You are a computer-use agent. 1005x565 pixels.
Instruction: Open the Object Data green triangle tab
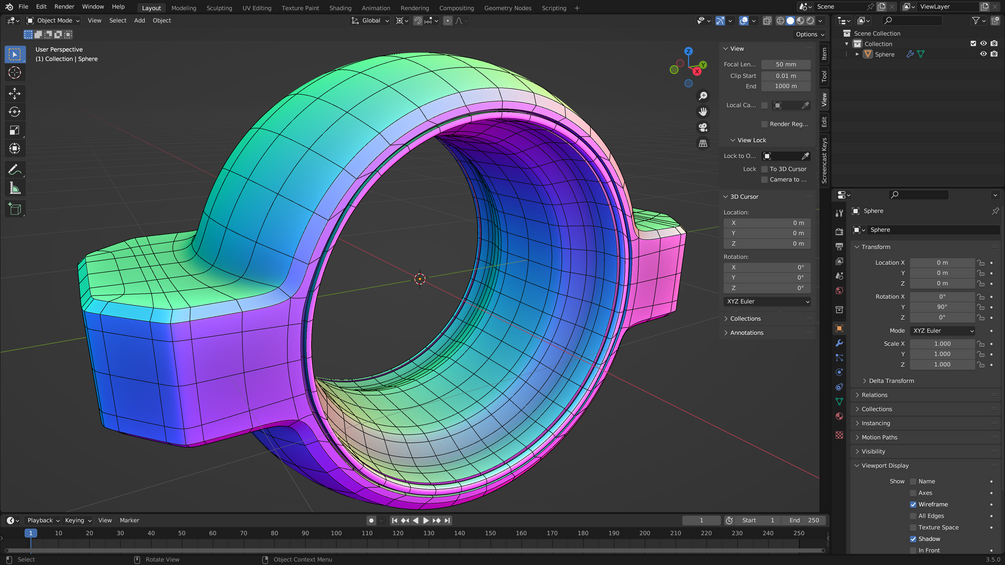click(839, 402)
